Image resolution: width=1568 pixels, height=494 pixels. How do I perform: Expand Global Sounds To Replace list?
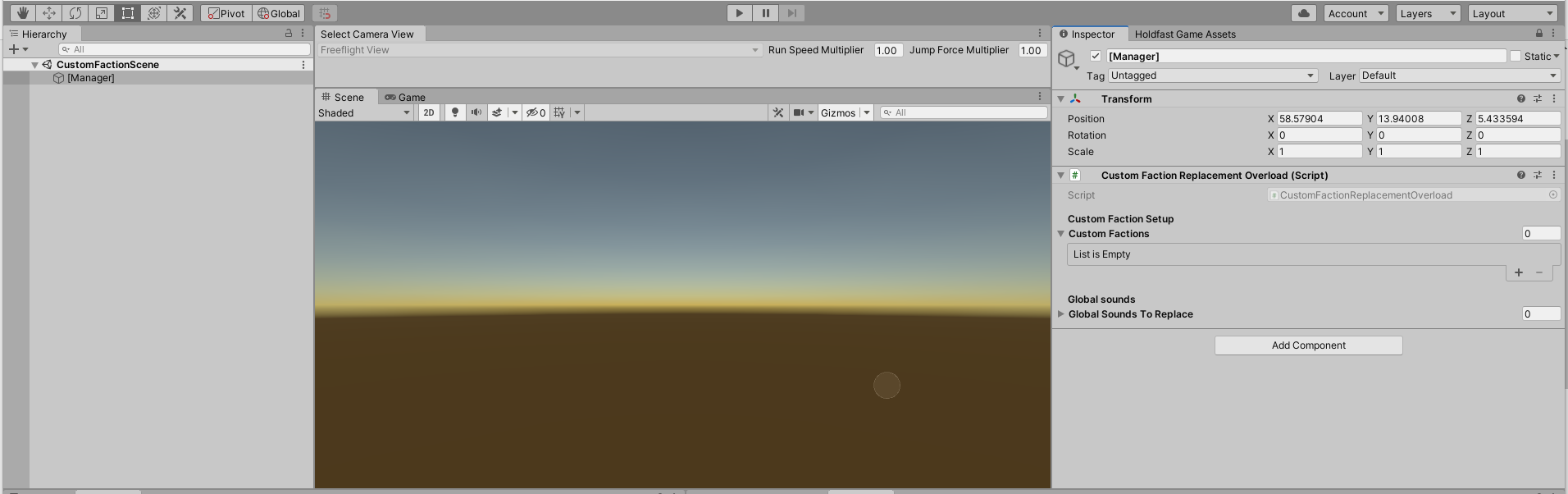click(x=1061, y=314)
